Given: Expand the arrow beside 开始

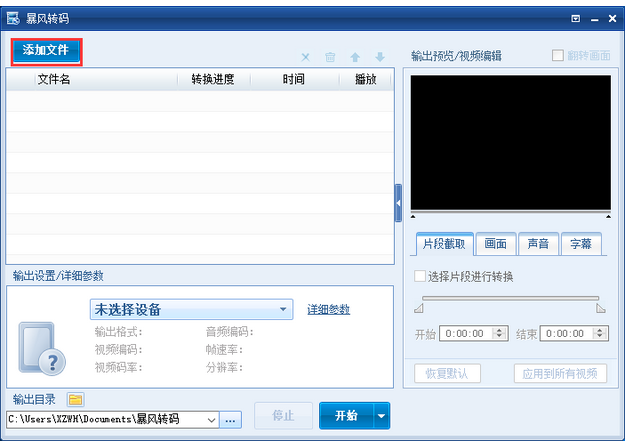Looking at the screenshot, I should 381,415.
